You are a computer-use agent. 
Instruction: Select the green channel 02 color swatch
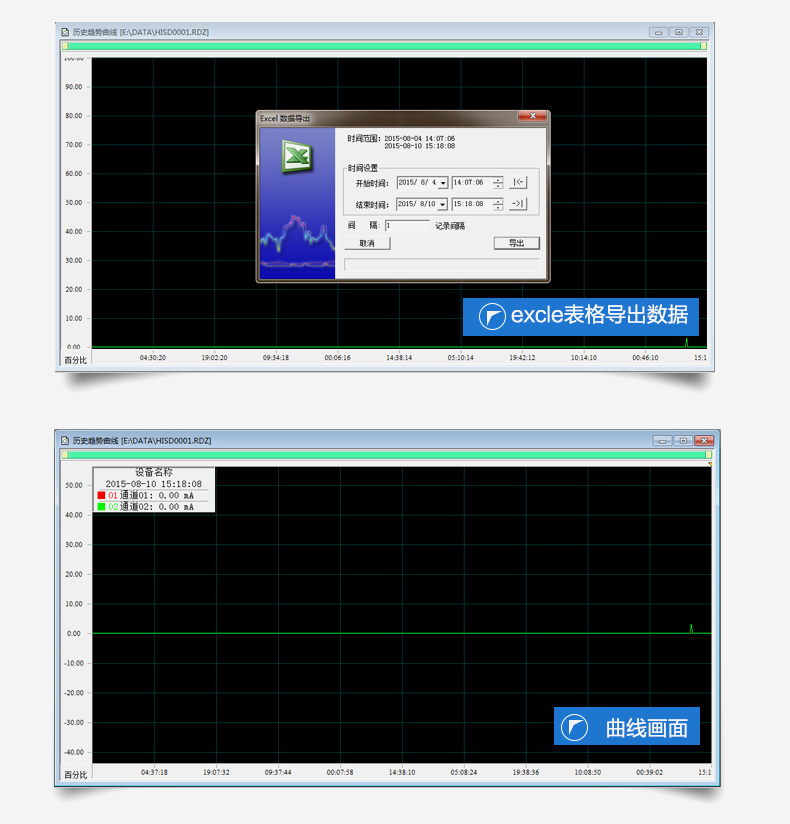pyautogui.click(x=101, y=507)
